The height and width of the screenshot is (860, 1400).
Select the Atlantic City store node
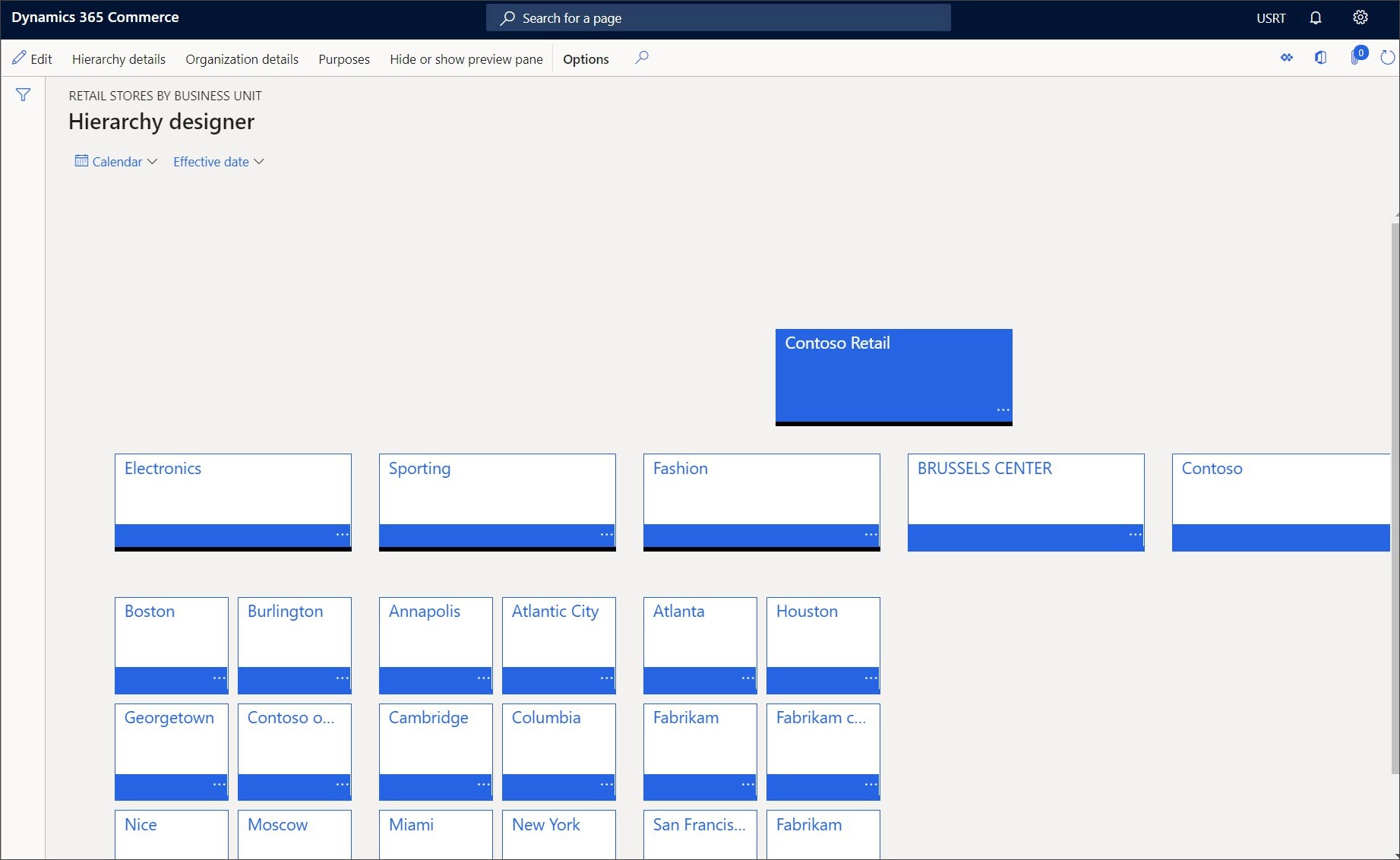[559, 645]
